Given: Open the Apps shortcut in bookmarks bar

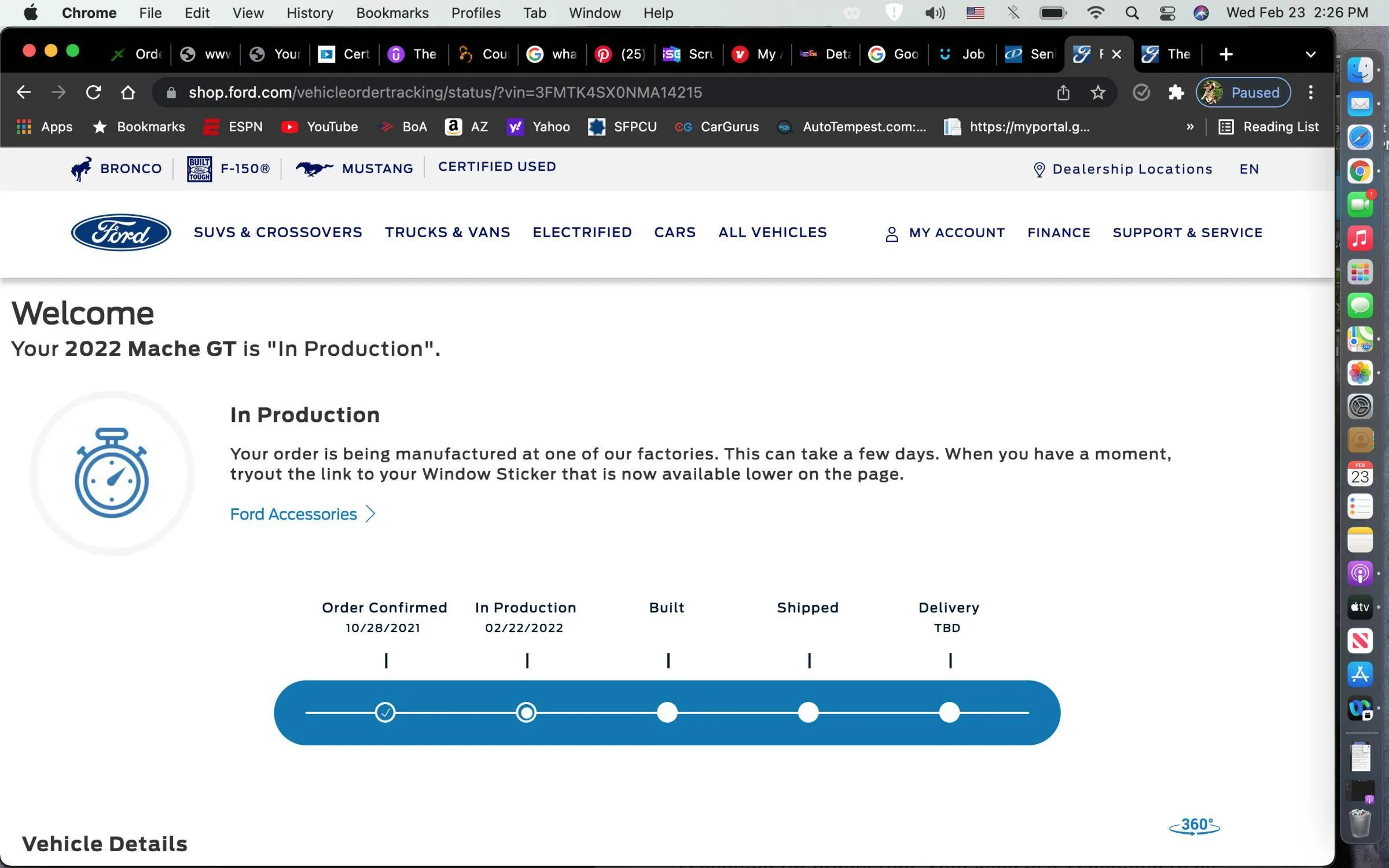Looking at the screenshot, I should coord(45,127).
